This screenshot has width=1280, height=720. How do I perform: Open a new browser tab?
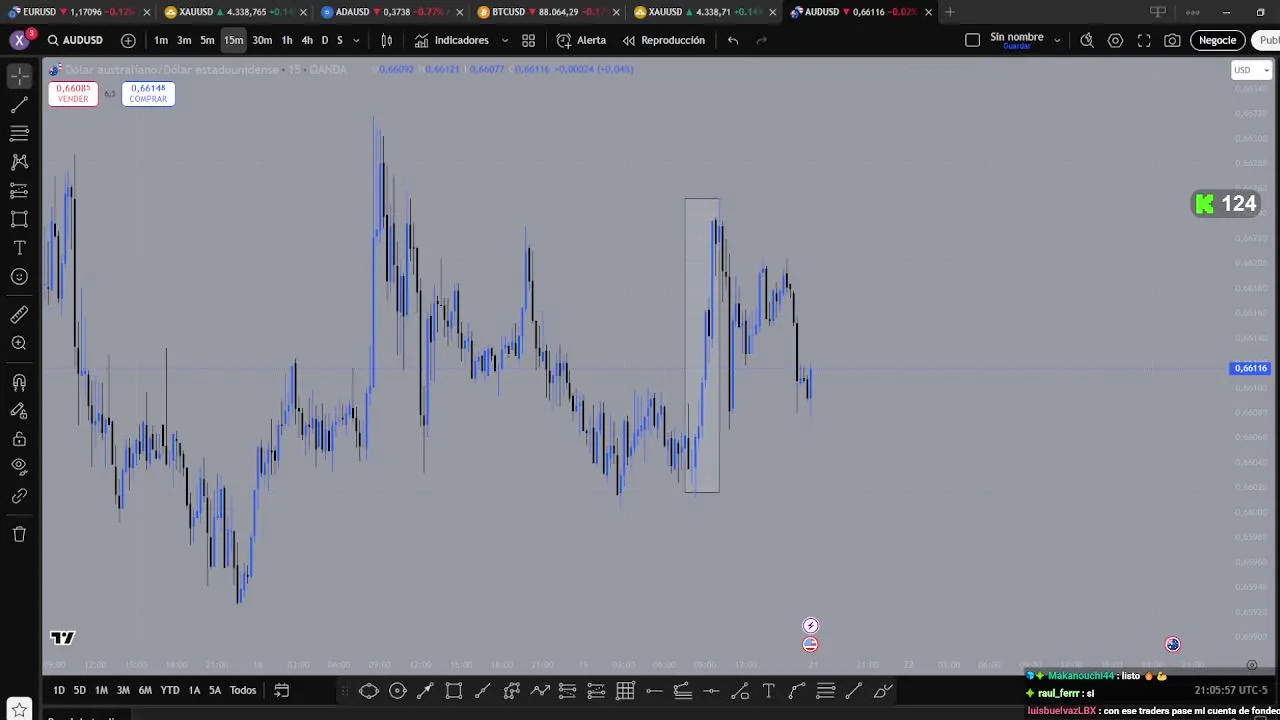click(x=950, y=12)
